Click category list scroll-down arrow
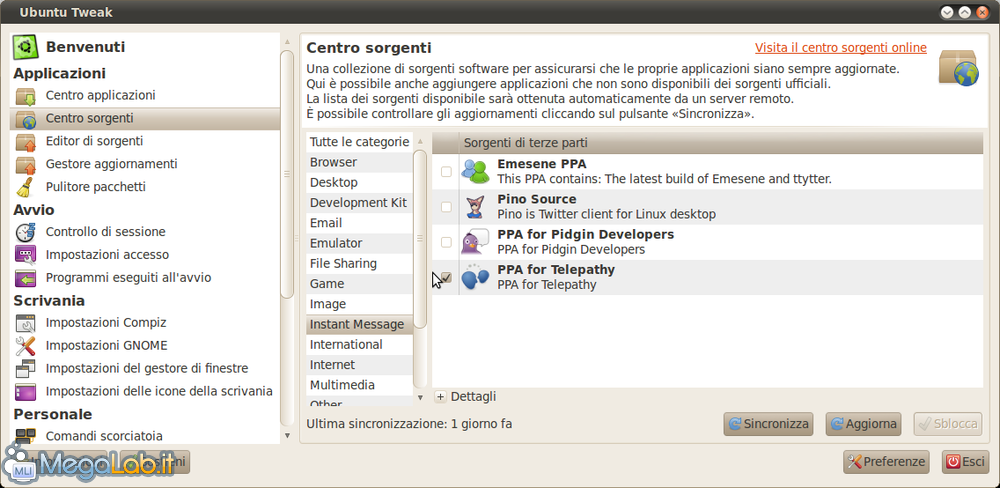The height and width of the screenshot is (488, 1000). 420,397
